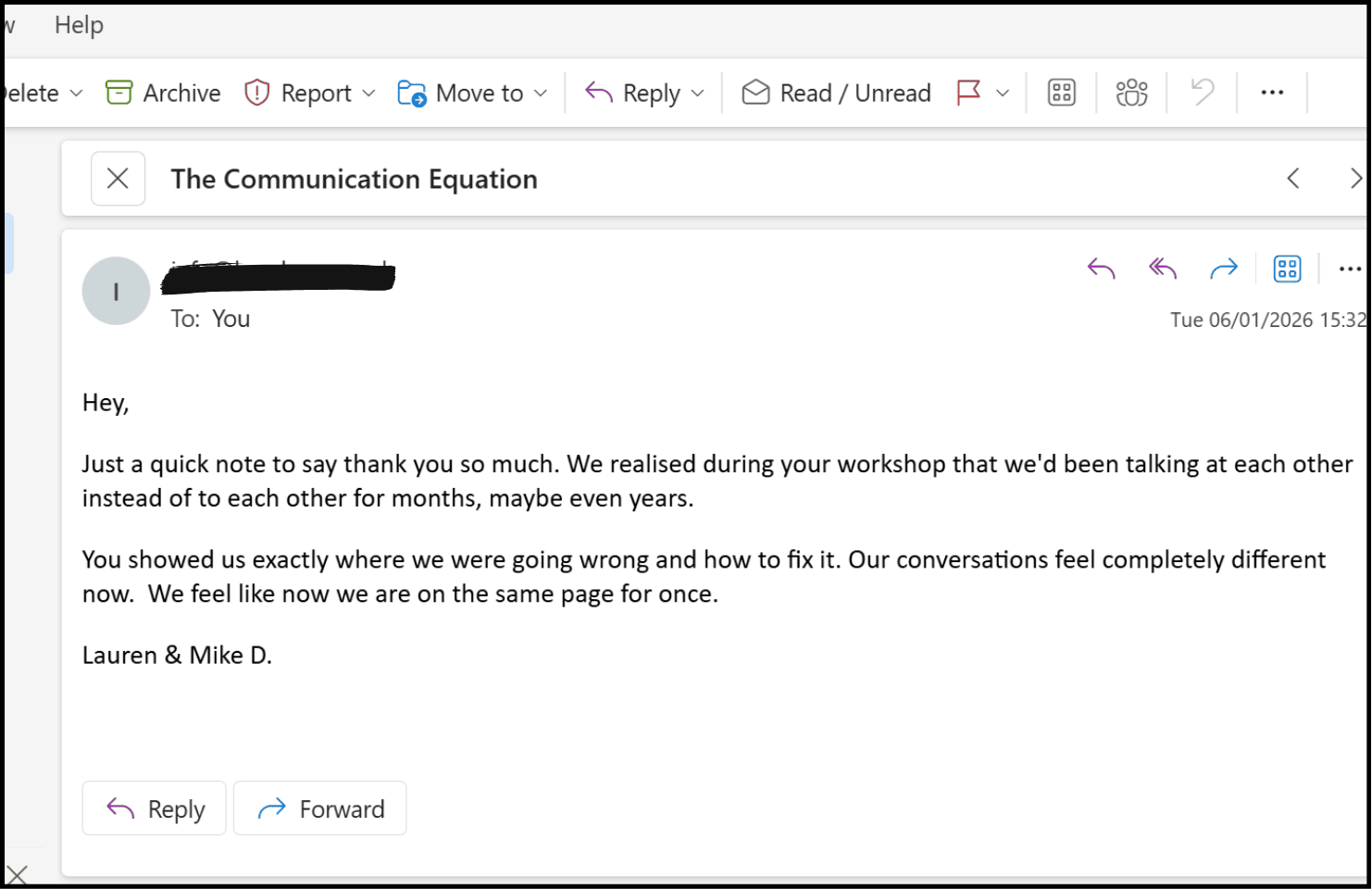Screen dimensions: 1372x889
Task: Click the Reply all icon in message header
Action: tap(1163, 269)
